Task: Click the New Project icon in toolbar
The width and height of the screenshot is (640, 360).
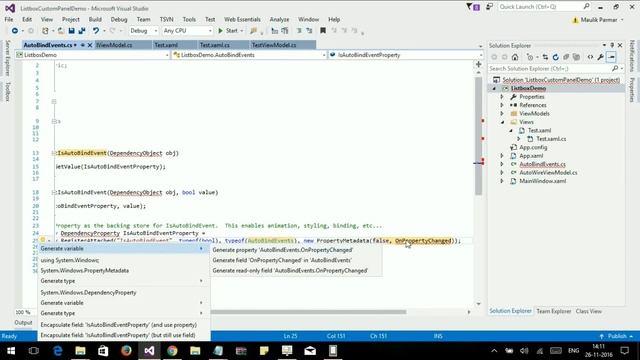Action: point(45,31)
